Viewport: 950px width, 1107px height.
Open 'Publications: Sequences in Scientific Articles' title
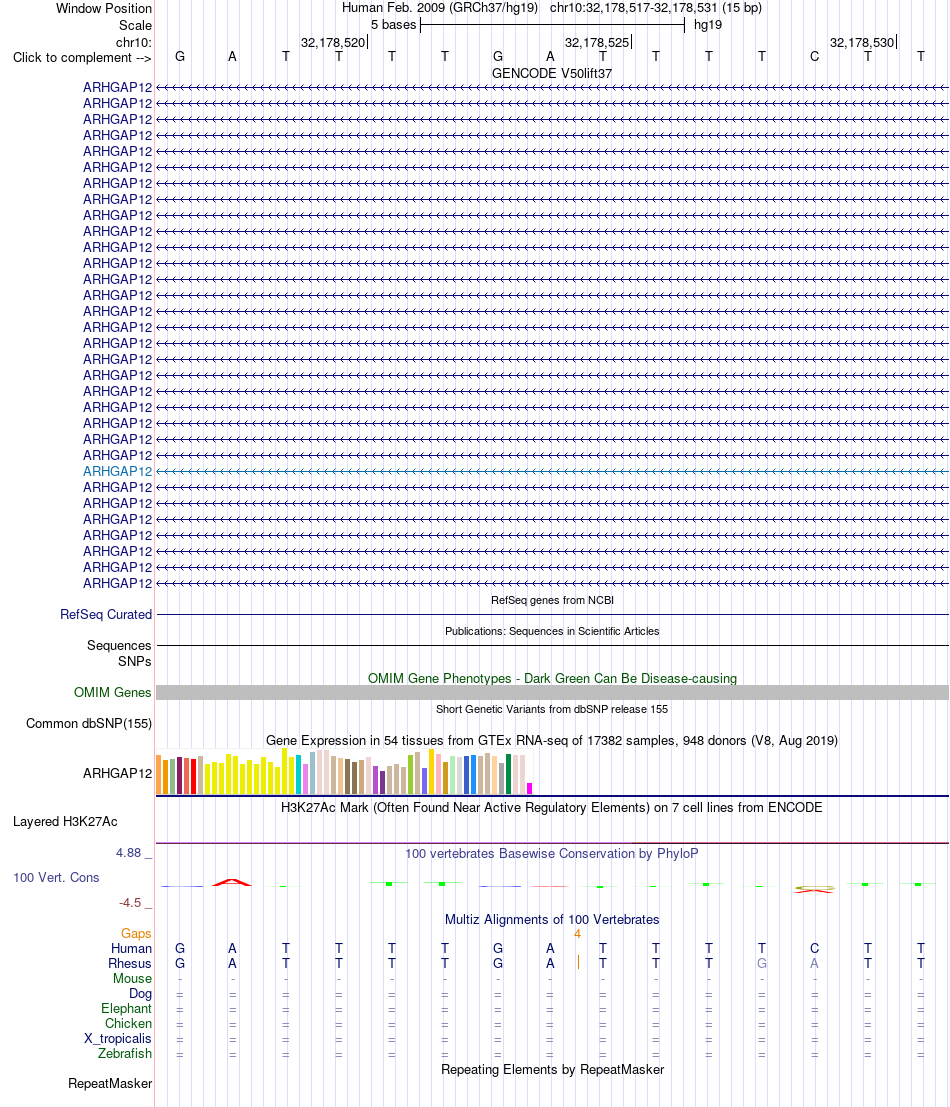click(x=552, y=631)
